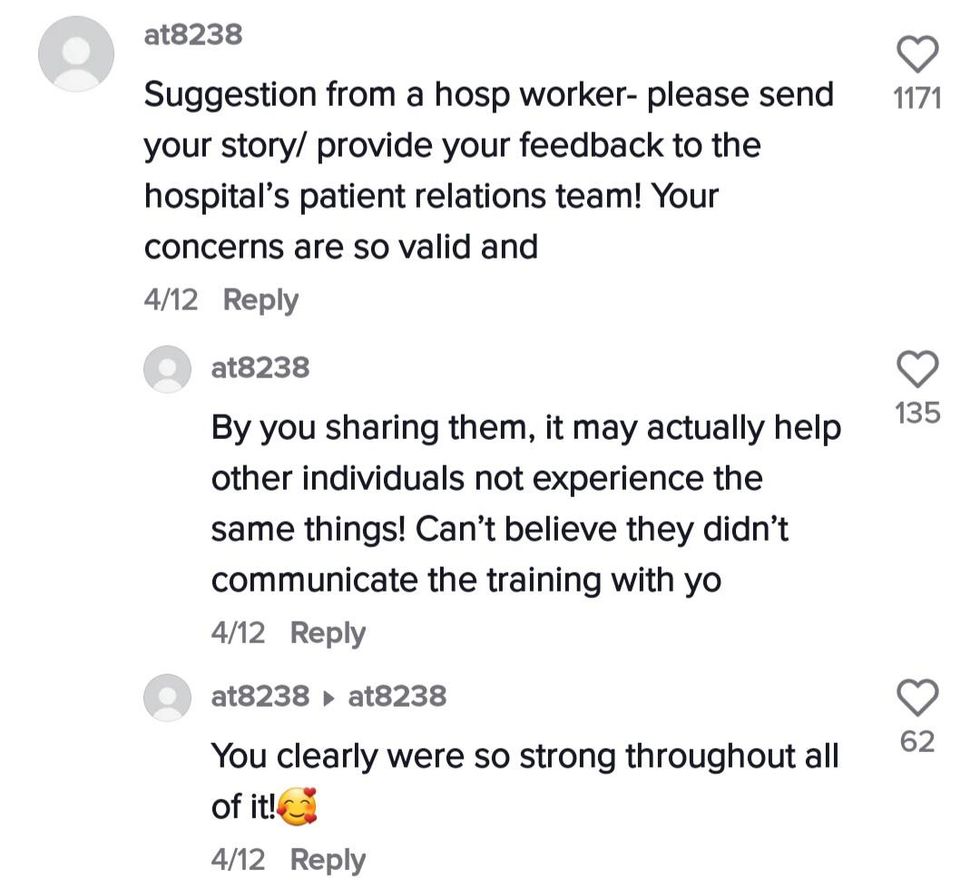The width and height of the screenshot is (980, 888).
Task: Click the reply arrow between the usernames
Action: (x=329, y=697)
